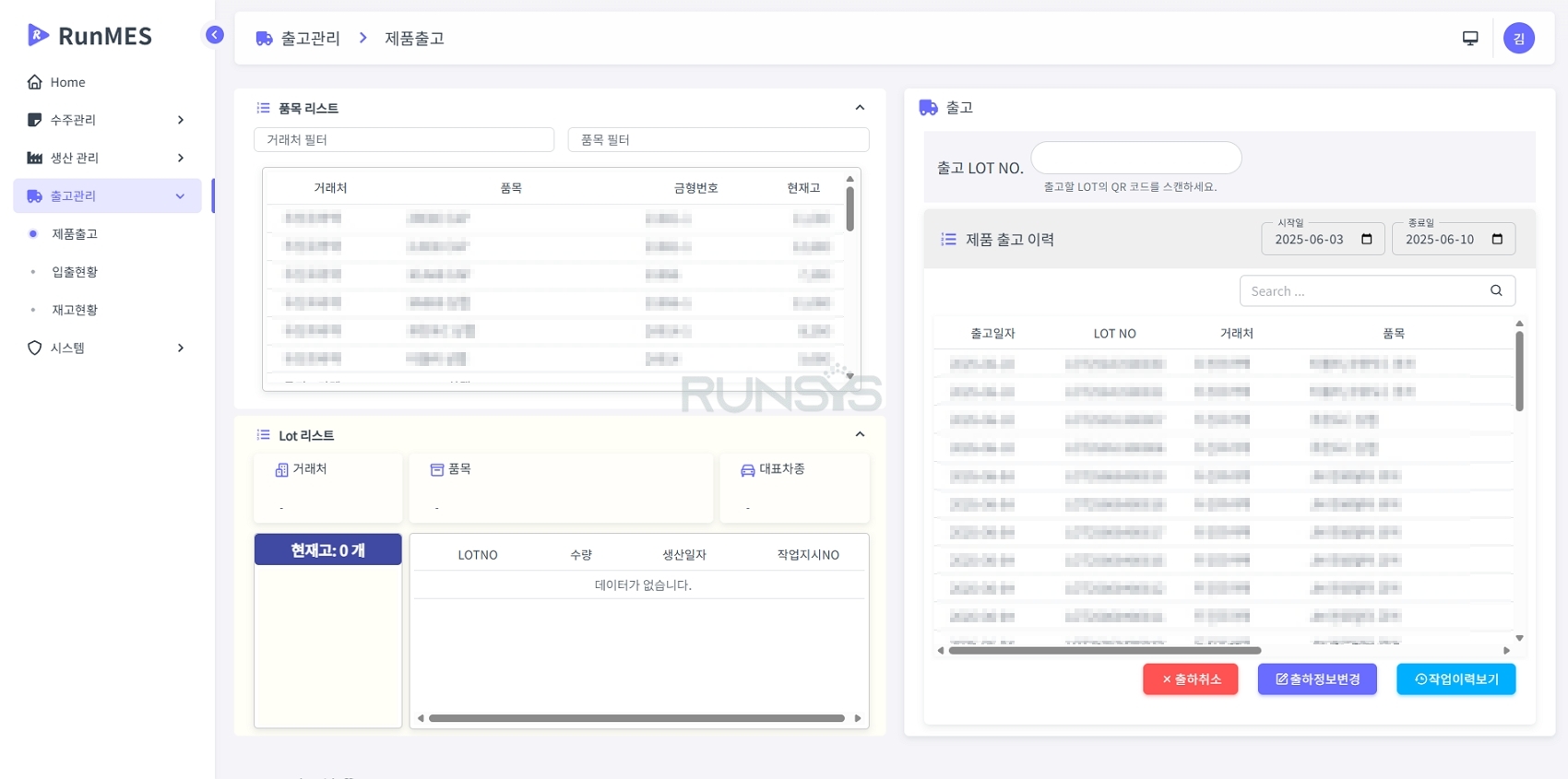This screenshot has width=1568, height=779.
Task: Sort by 금형번호 column header
Action: [x=695, y=188]
